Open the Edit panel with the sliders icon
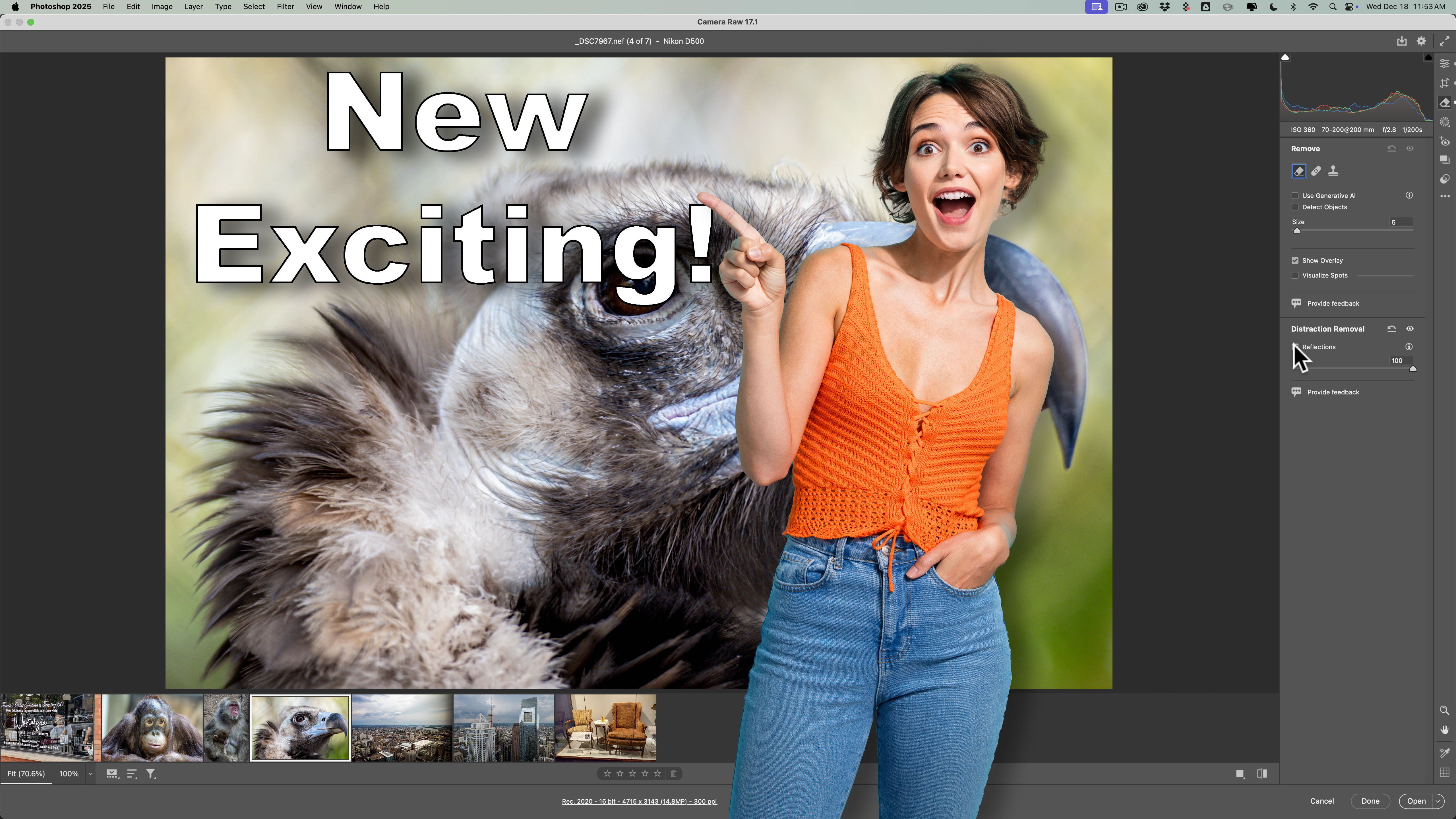 (x=1445, y=64)
